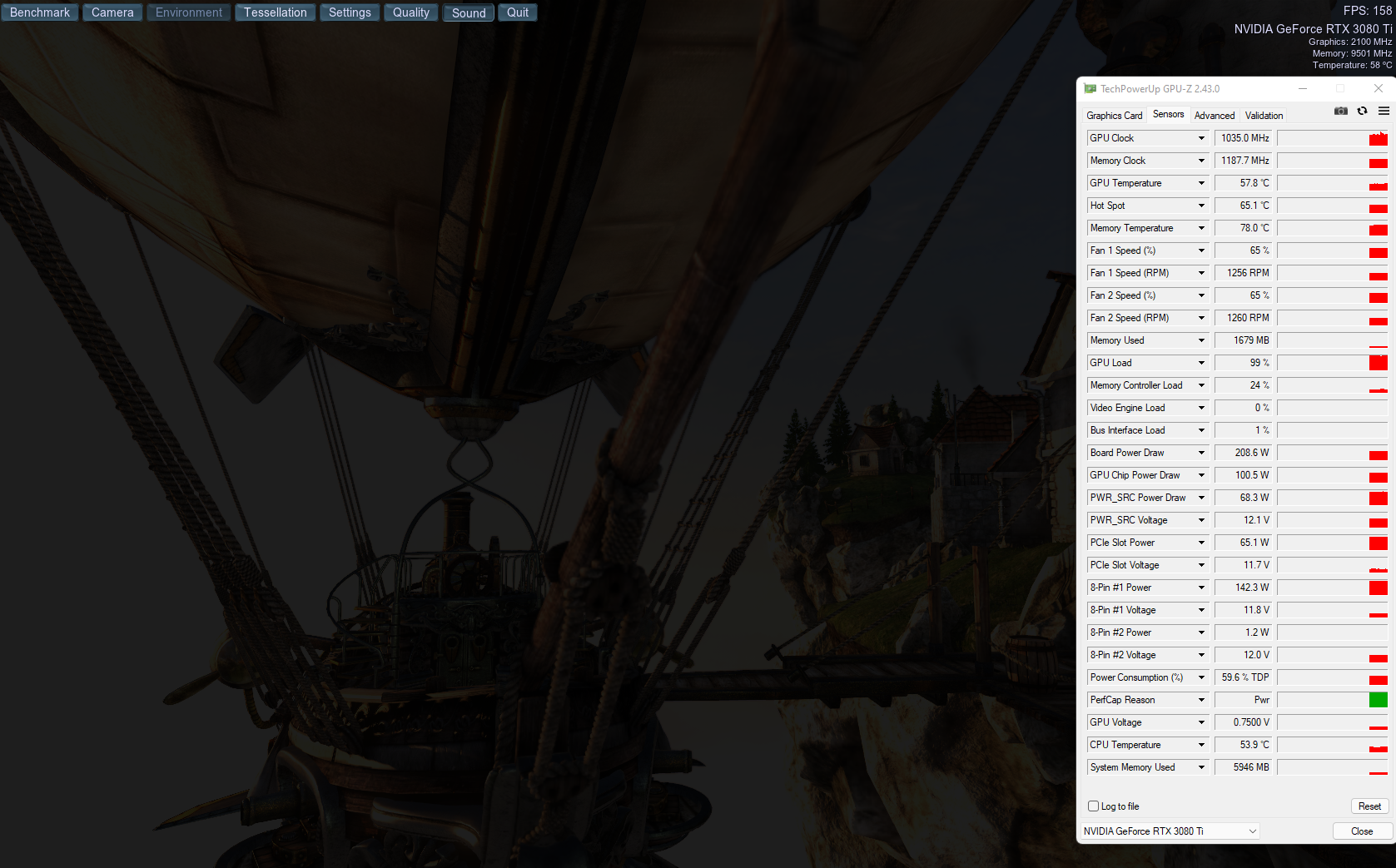Expand the PerfCap Reason dropdown
The image size is (1396, 868).
(x=1201, y=700)
